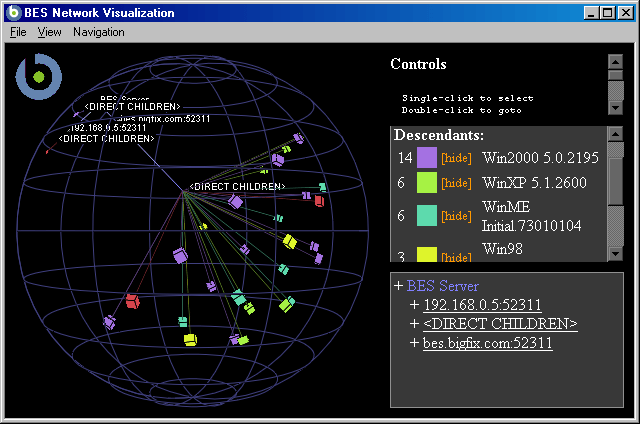Viewport: 640px width, 424px height.
Task: Select the purple node at far lower left
Action: [x=109, y=322]
